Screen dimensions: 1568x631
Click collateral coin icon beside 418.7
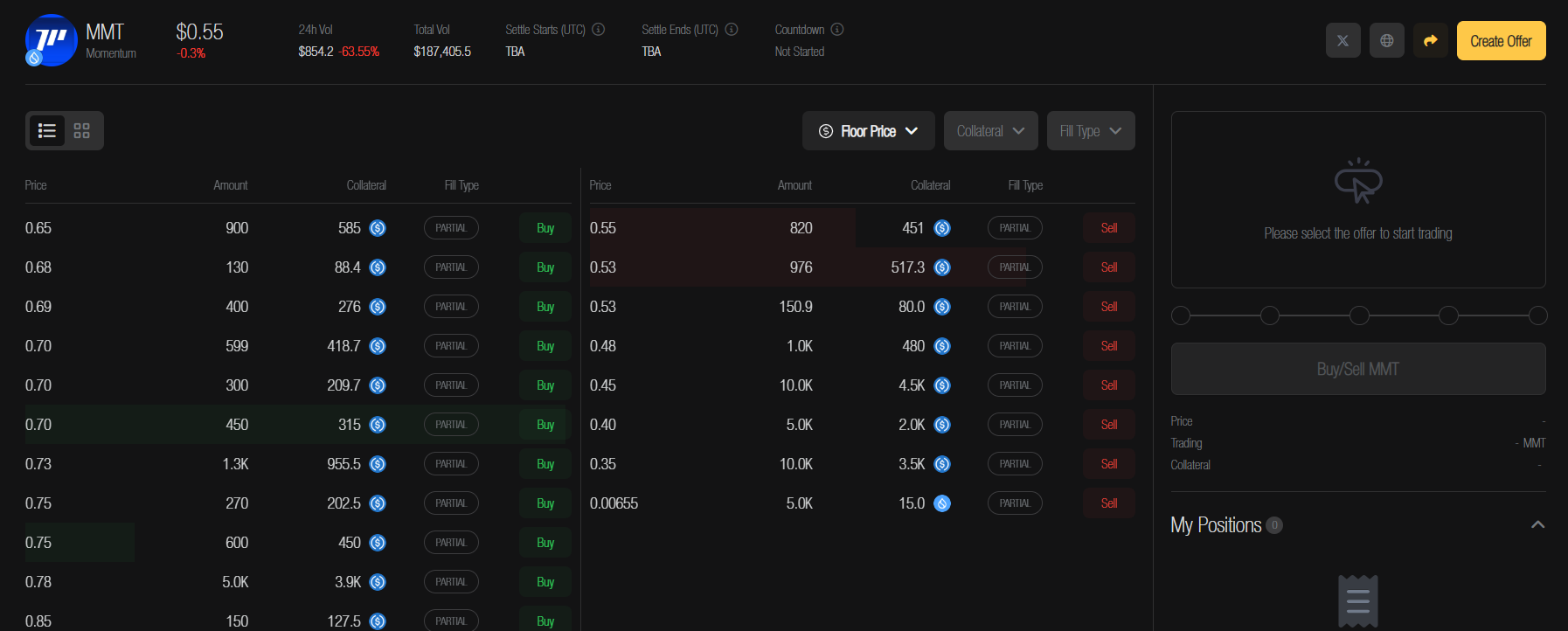pyautogui.click(x=378, y=346)
